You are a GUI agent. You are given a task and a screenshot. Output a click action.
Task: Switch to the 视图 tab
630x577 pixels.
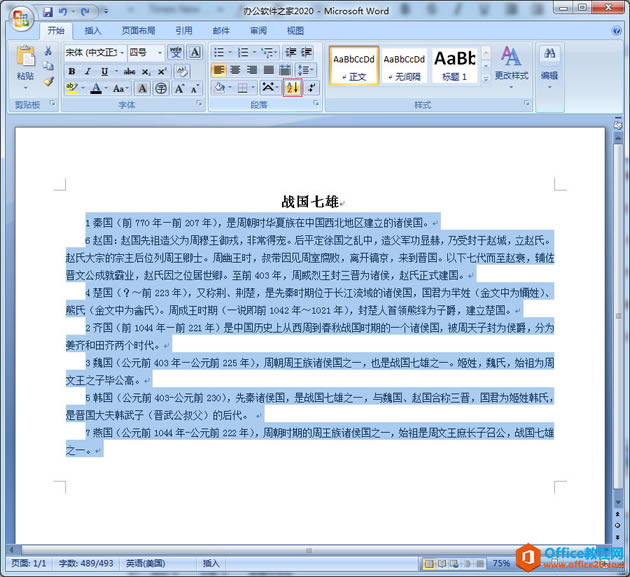(x=295, y=31)
